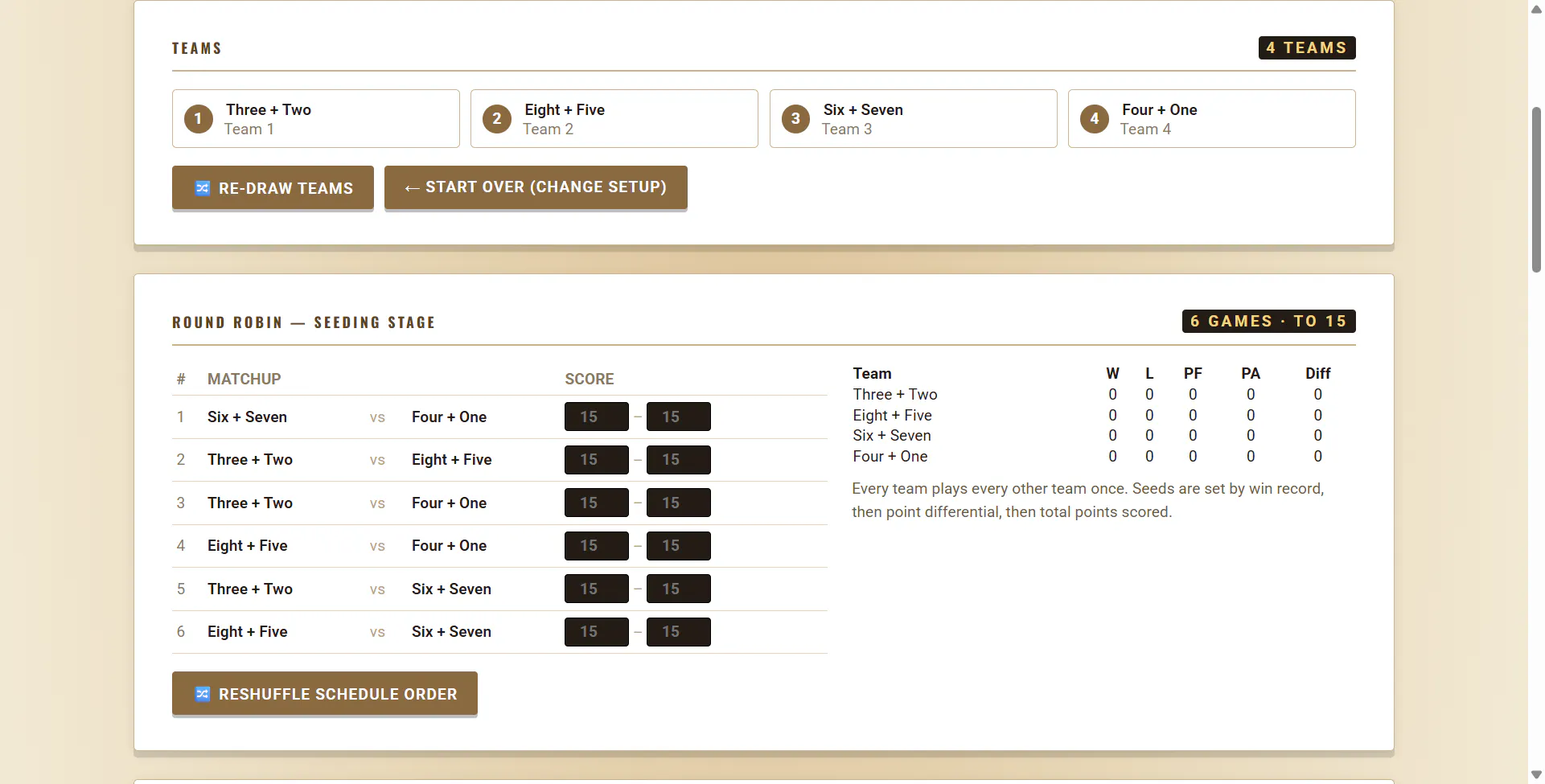Click Eight + Five in matchup row 4
1545x784 pixels.
coord(247,546)
